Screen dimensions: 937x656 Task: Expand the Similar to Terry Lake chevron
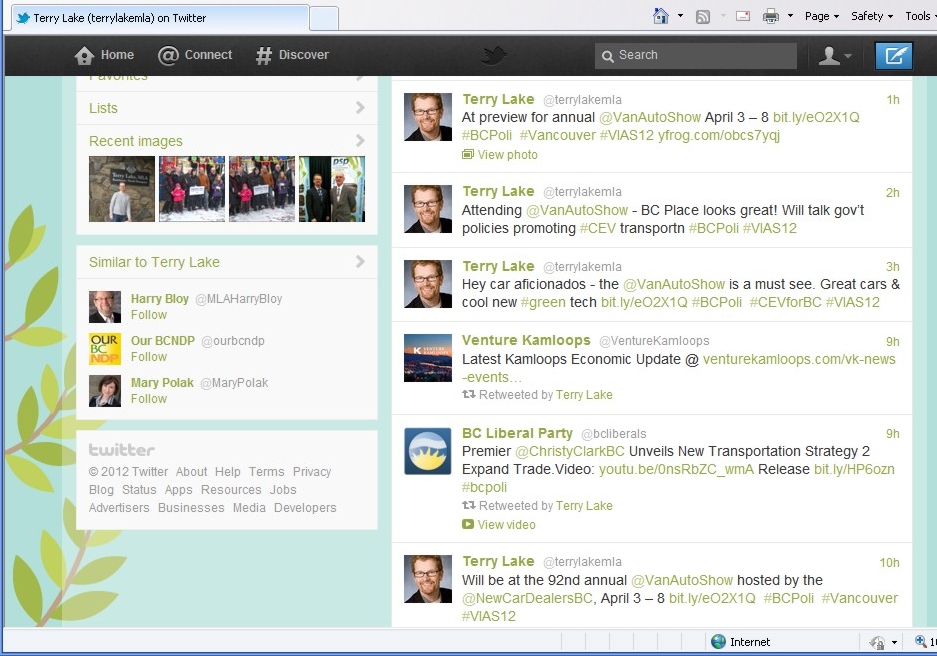click(x=360, y=261)
